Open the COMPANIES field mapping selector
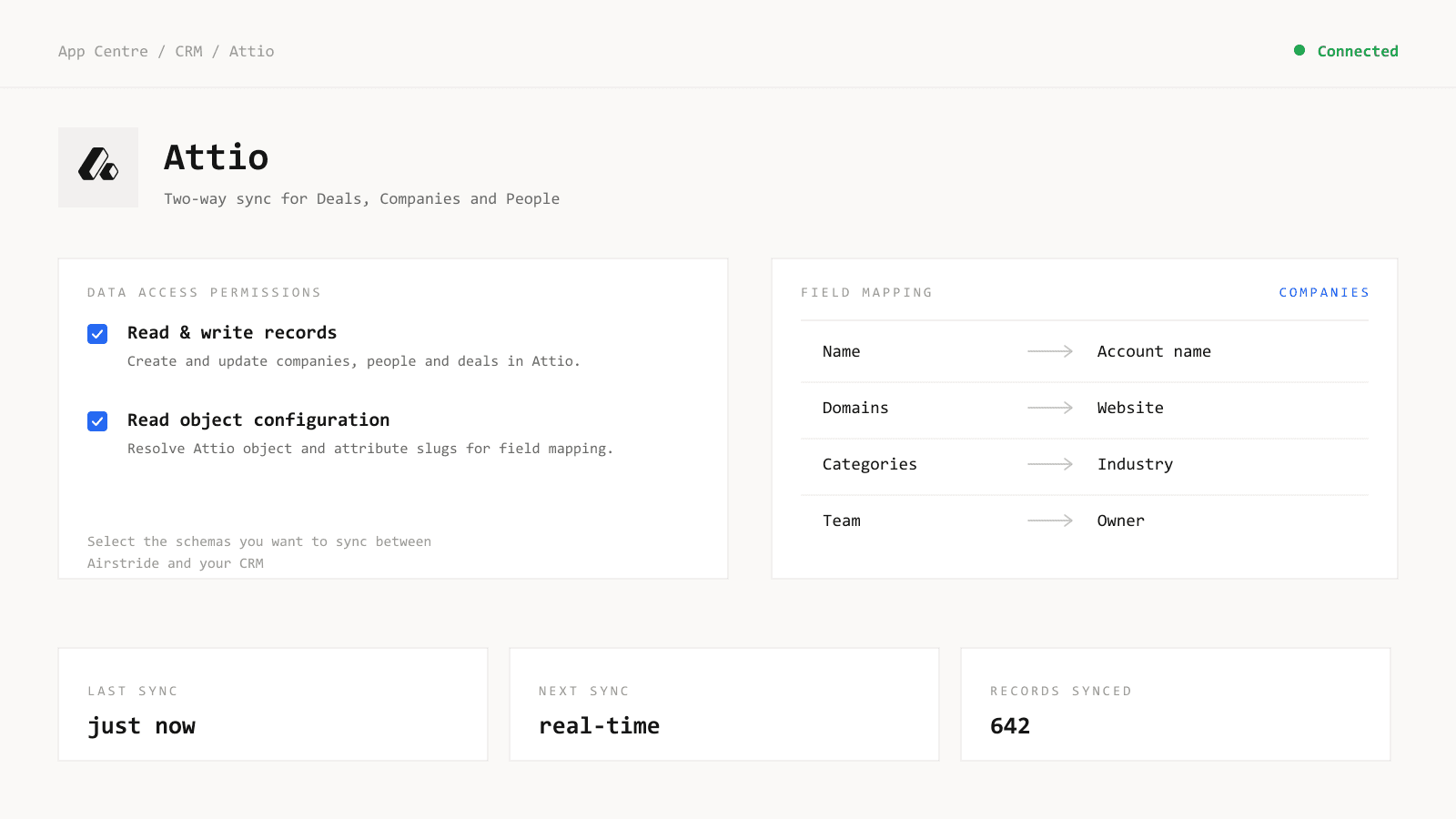Image resolution: width=1456 pixels, height=819 pixels. pos(1324,292)
